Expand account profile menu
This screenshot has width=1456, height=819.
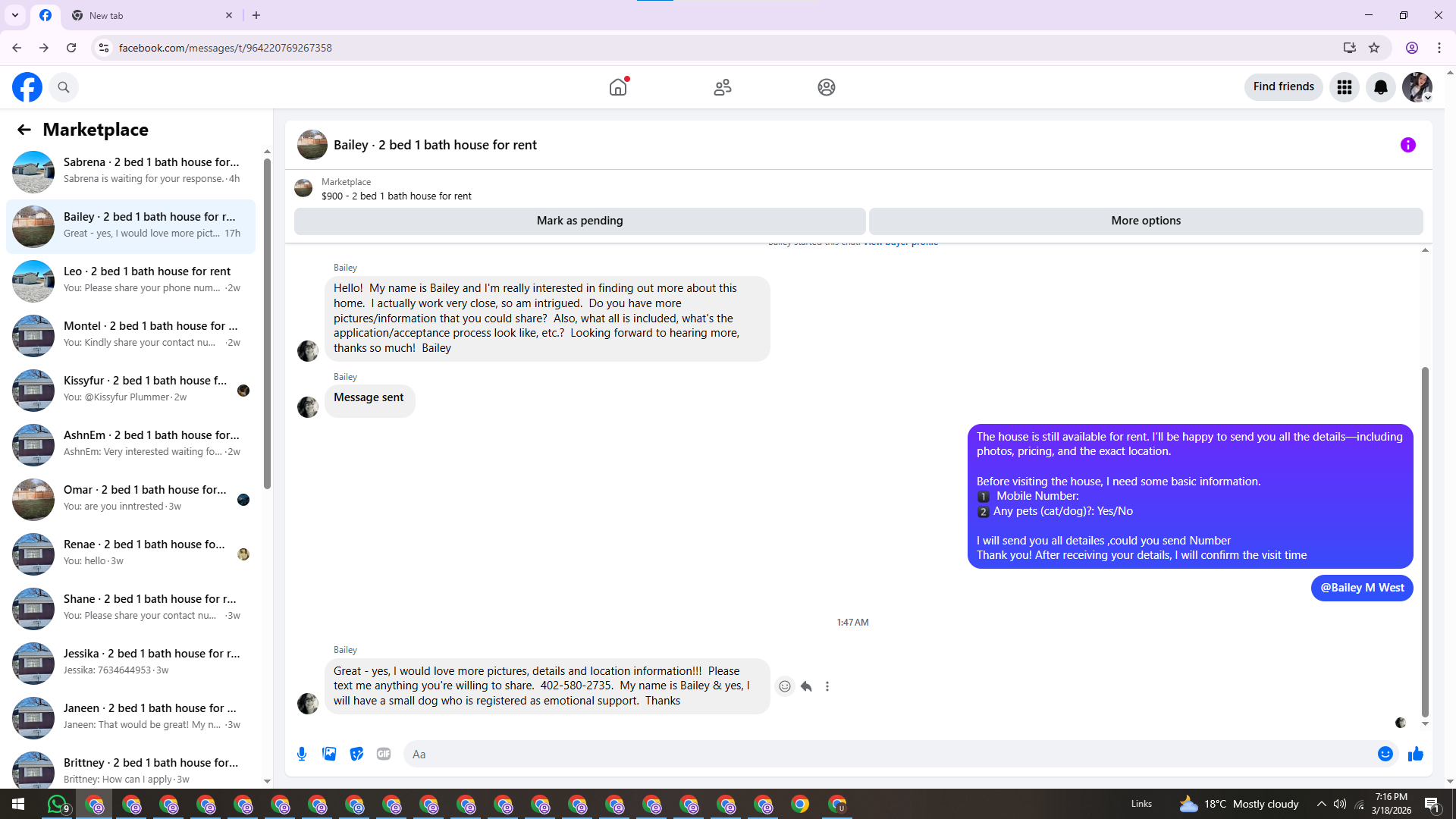point(1417,87)
